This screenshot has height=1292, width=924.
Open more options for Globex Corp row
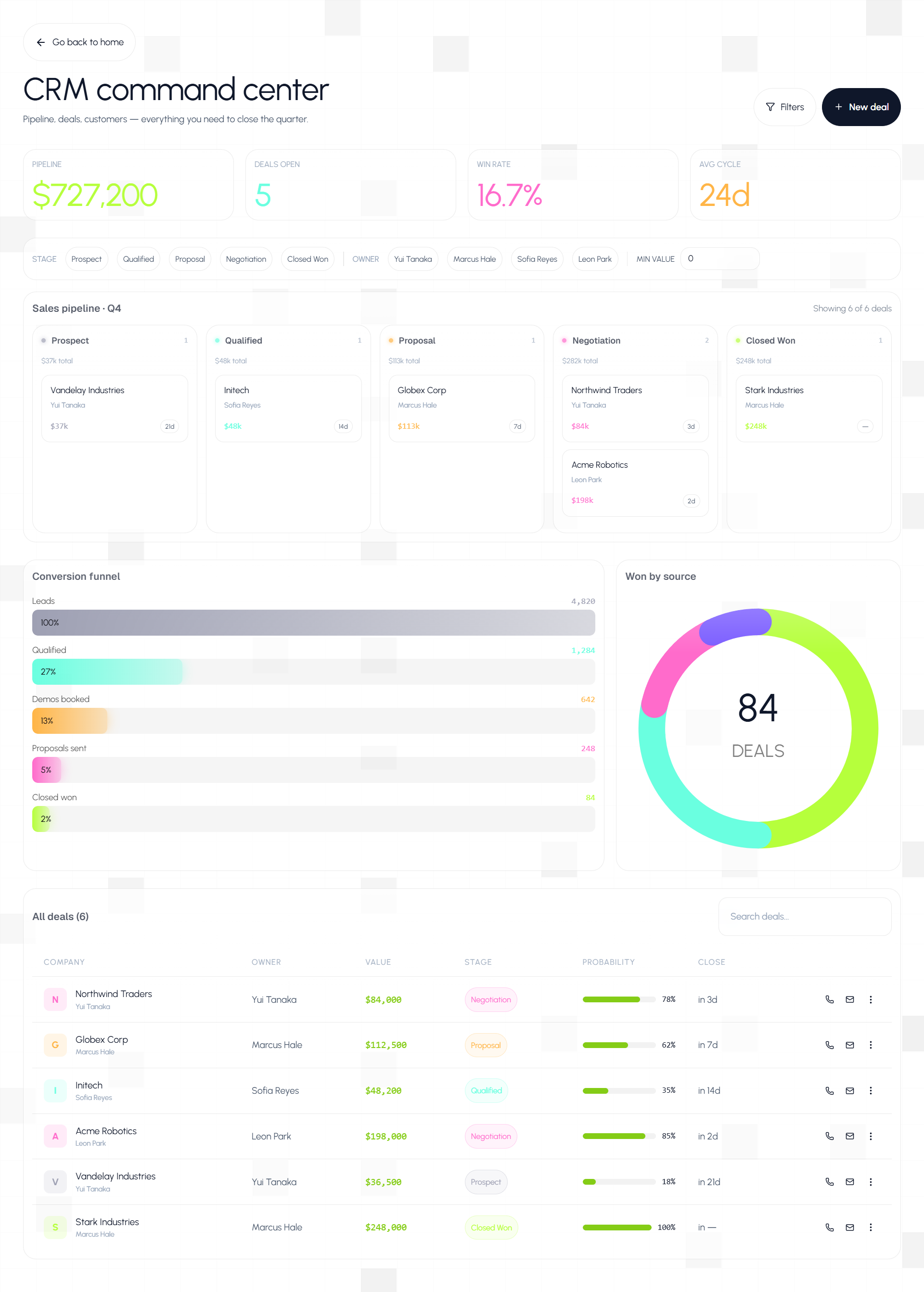tap(871, 1045)
